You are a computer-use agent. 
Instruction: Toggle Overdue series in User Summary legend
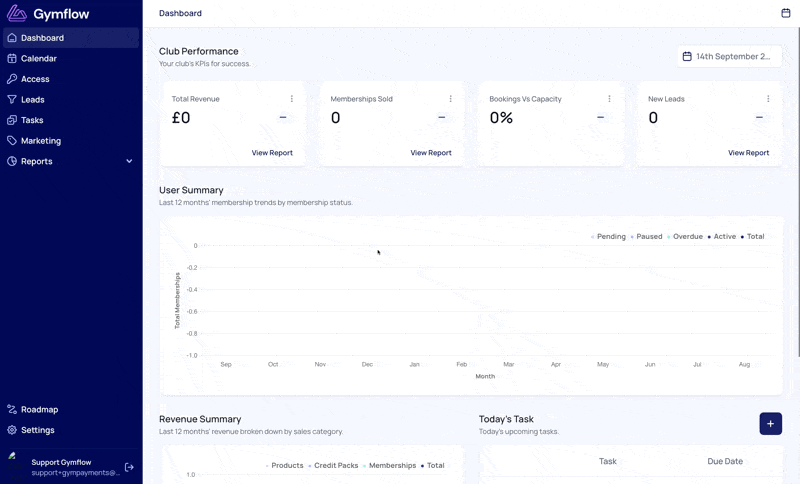pyautogui.click(x=685, y=237)
